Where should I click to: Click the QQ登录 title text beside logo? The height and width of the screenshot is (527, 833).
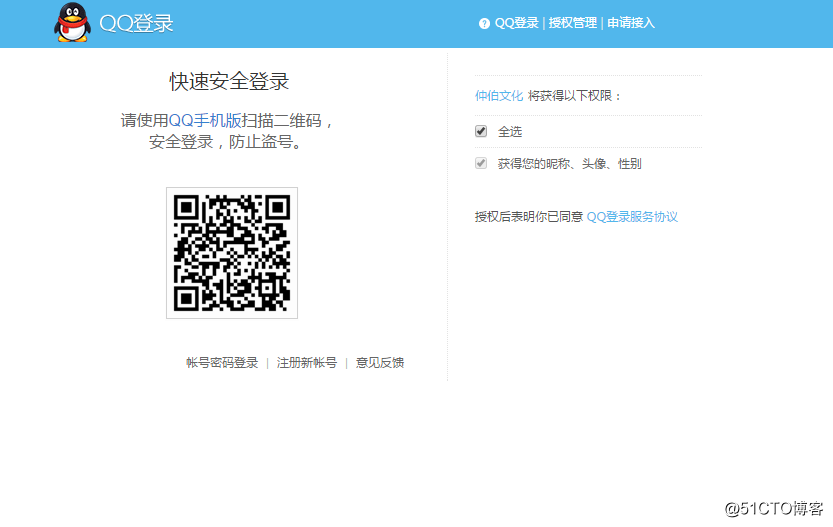click(137, 23)
